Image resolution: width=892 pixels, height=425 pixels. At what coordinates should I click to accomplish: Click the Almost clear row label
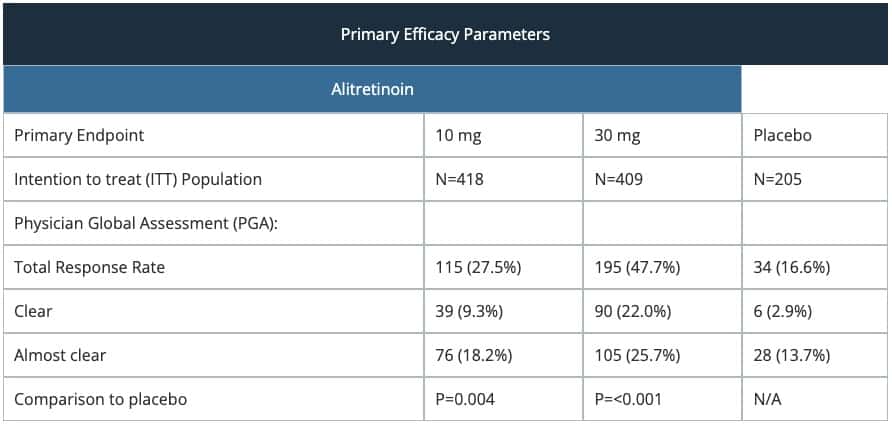pos(60,356)
